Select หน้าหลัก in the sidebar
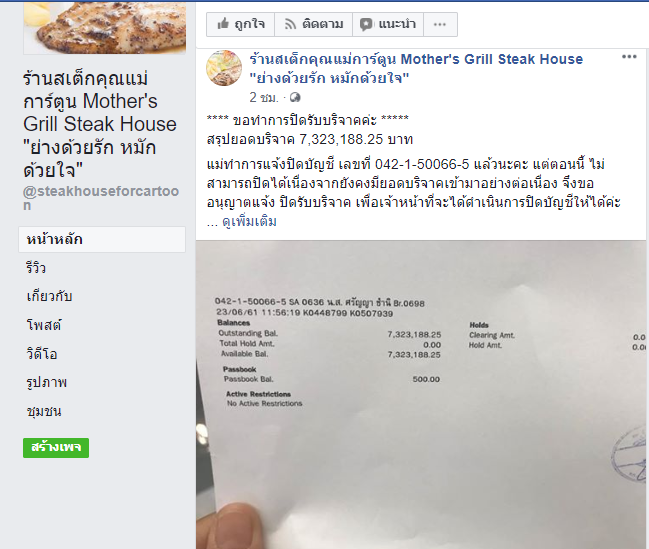 [x=102, y=239]
